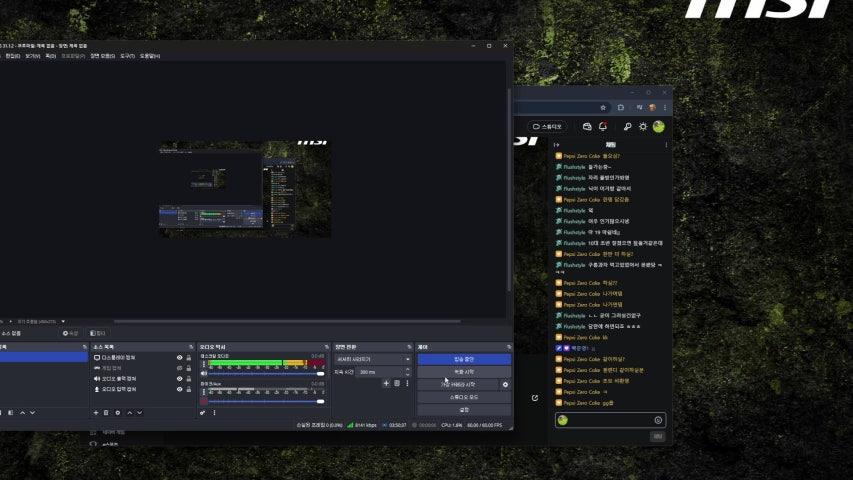The height and width of the screenshot is (480, 853).
Task: Click the 스튜디오 button on the streaming page
Action: coord(547,126)
